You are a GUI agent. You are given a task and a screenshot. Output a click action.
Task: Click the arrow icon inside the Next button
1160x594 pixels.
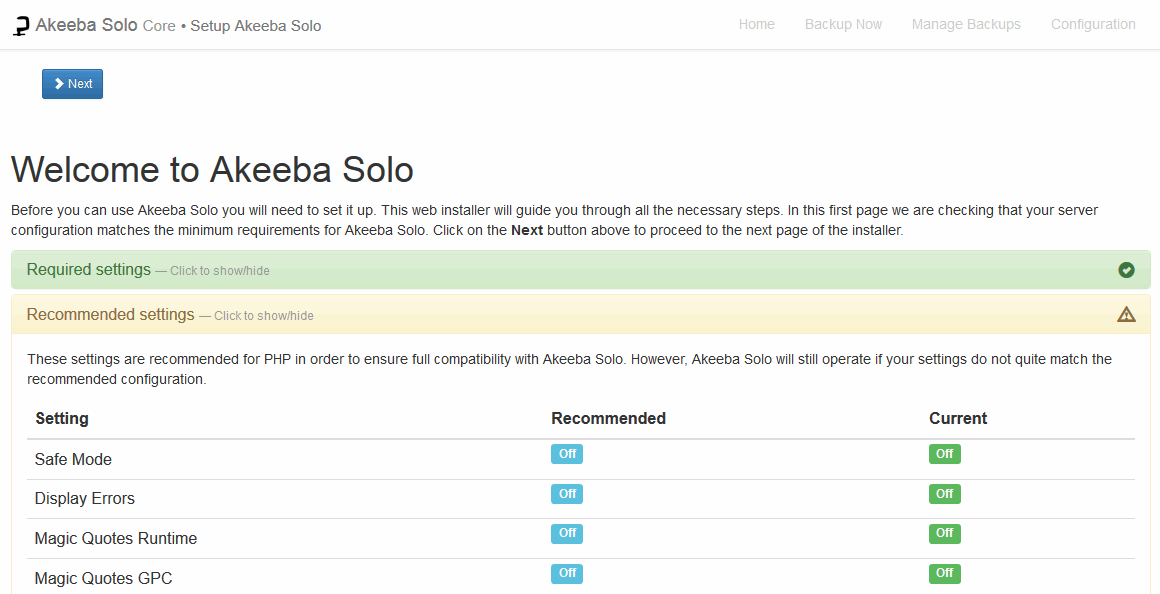(x=59, y=84)
